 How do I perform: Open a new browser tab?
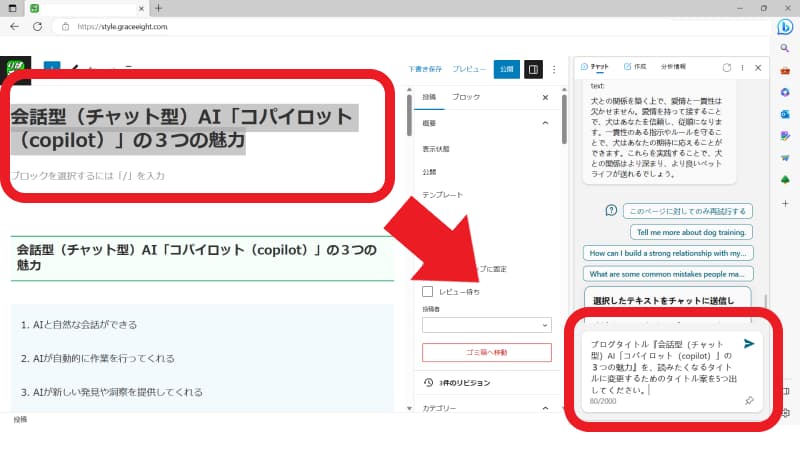pos(159,8)
